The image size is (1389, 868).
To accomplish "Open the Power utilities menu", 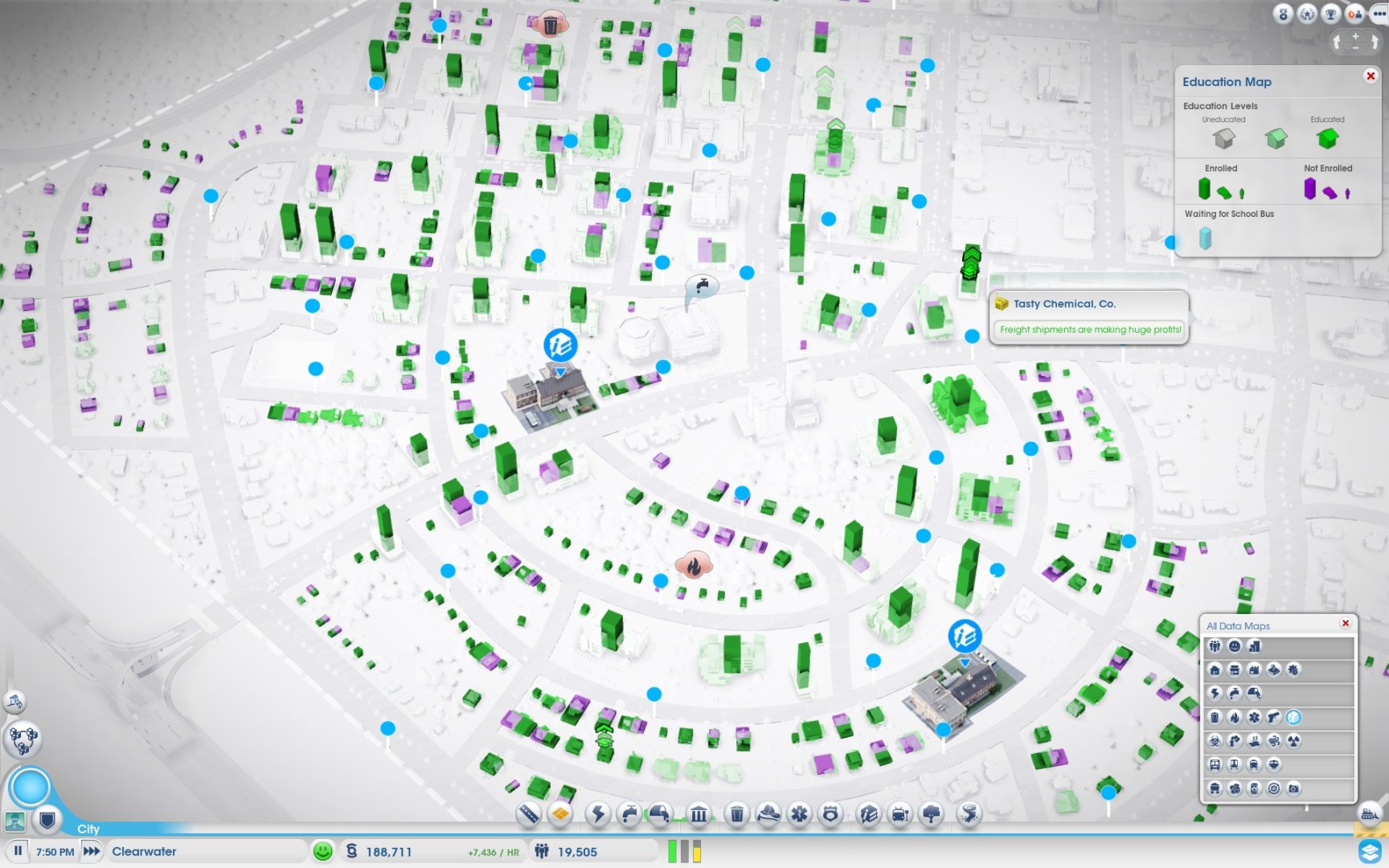I will (597, 814).
